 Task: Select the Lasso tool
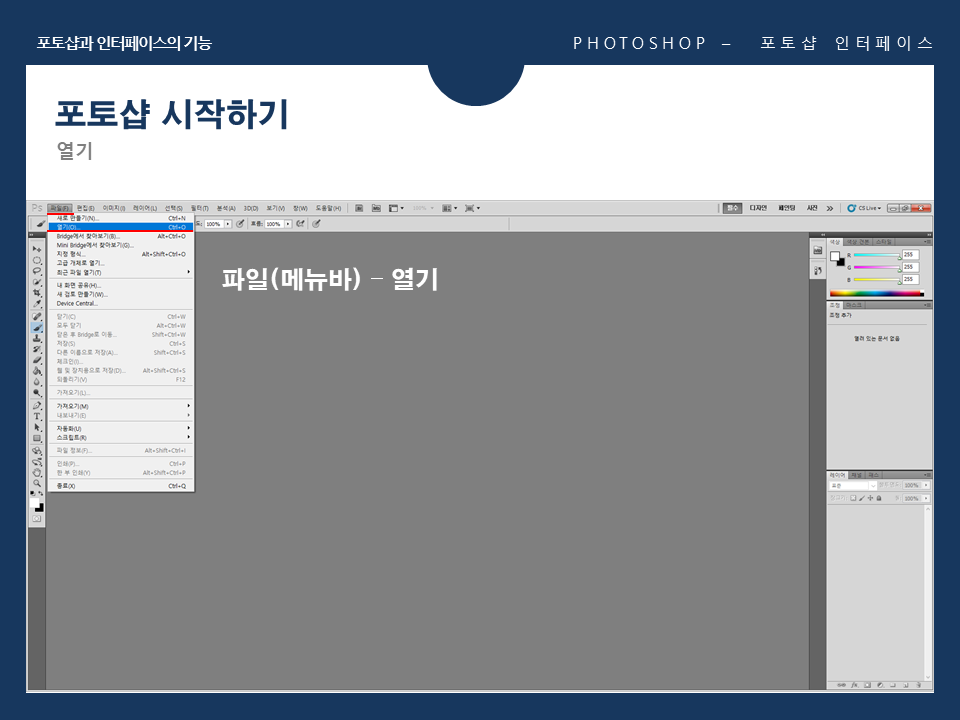point(37,271)
